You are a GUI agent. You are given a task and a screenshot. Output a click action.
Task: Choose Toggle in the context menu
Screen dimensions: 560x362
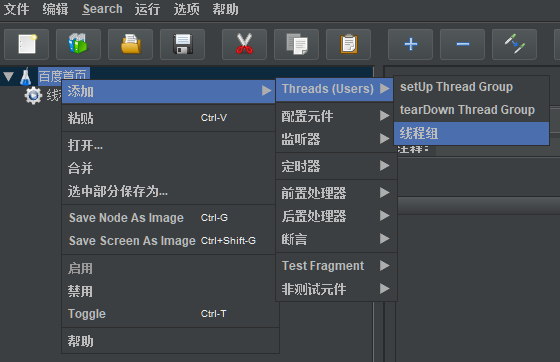169,314
